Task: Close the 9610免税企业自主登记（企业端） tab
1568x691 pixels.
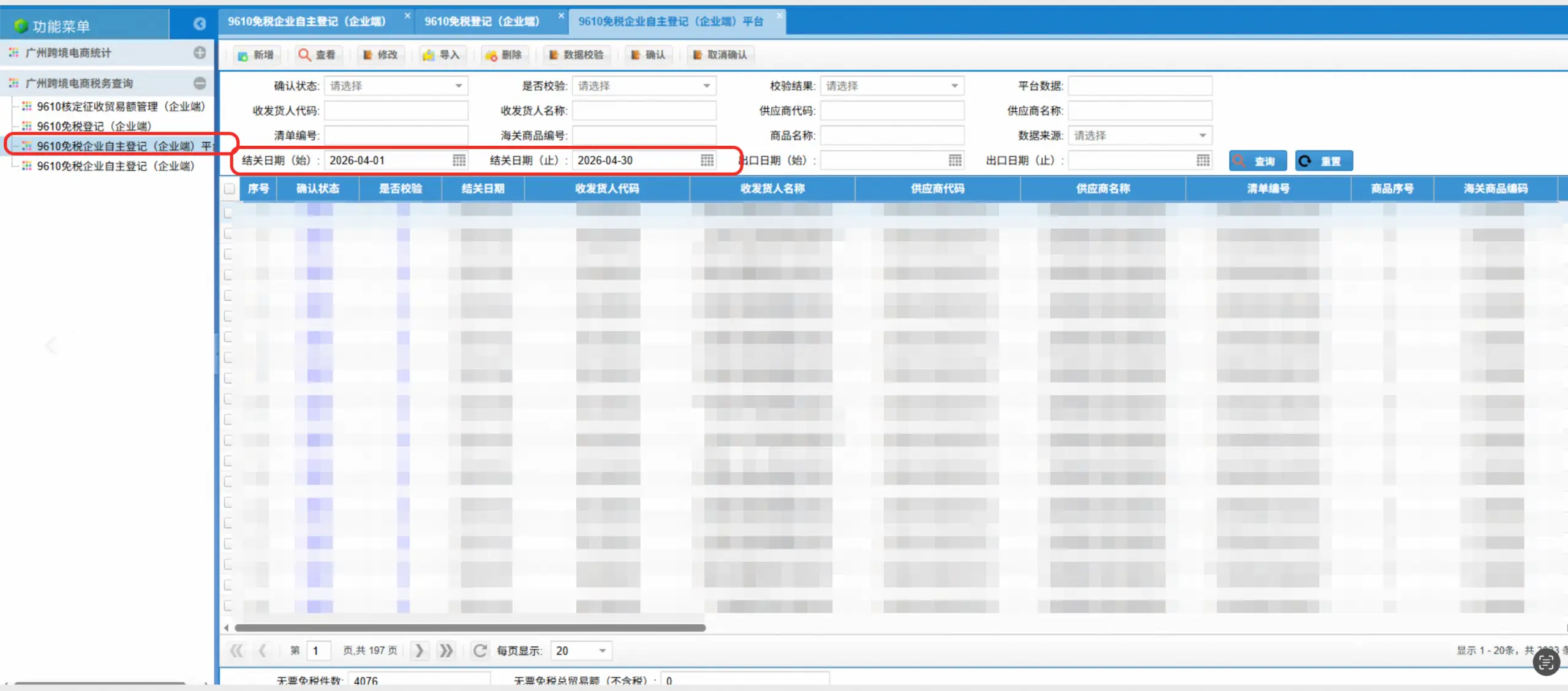Action: click(x=407, y=16)
